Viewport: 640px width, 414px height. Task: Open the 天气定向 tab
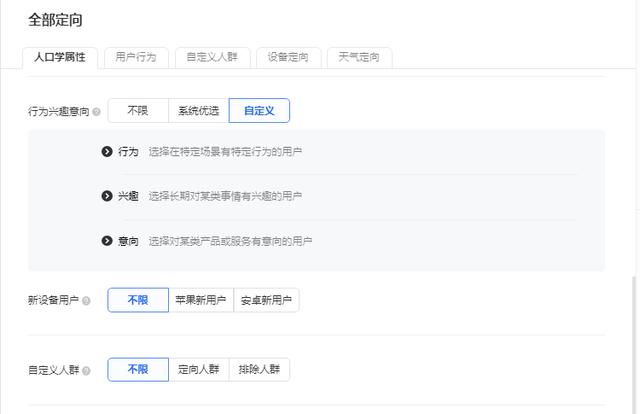tap(360, 57)
